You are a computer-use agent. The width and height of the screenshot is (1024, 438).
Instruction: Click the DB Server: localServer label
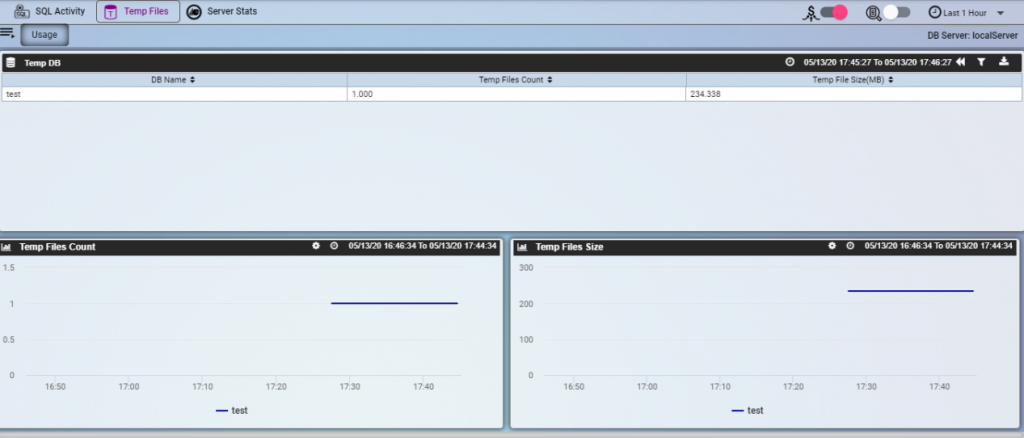(x=972, y=35)
